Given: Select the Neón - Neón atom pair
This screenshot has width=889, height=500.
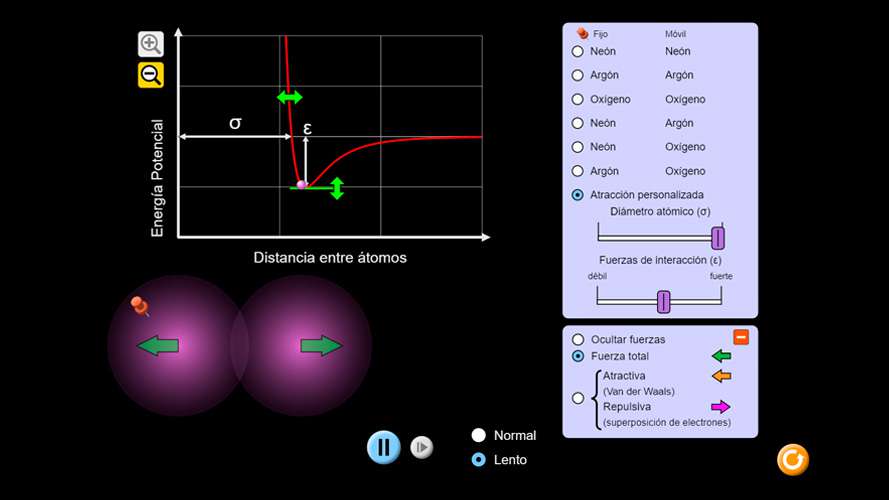Looking at the screenshot, I should click(x=578, y=51).
